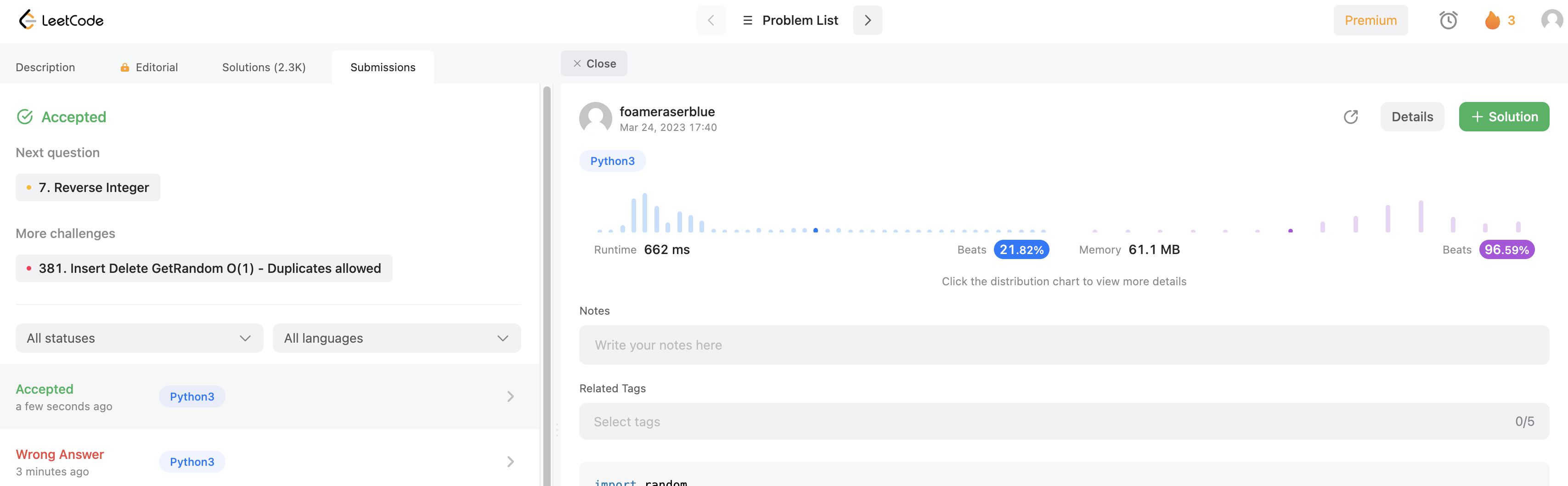Expand chevron on Accepted submission row
Viewport: 1568px width, 486px height.
tap(510, 396)
